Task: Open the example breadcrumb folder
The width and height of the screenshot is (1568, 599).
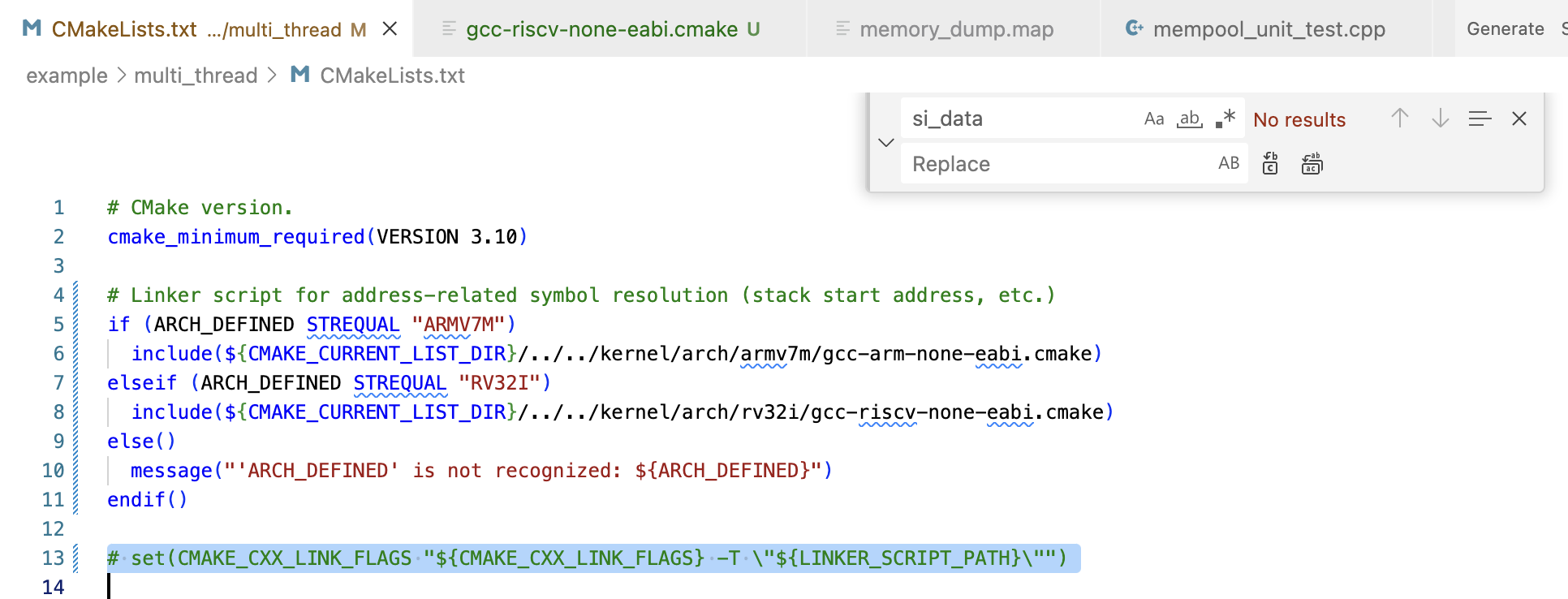Action: click(x=67, y=75)
